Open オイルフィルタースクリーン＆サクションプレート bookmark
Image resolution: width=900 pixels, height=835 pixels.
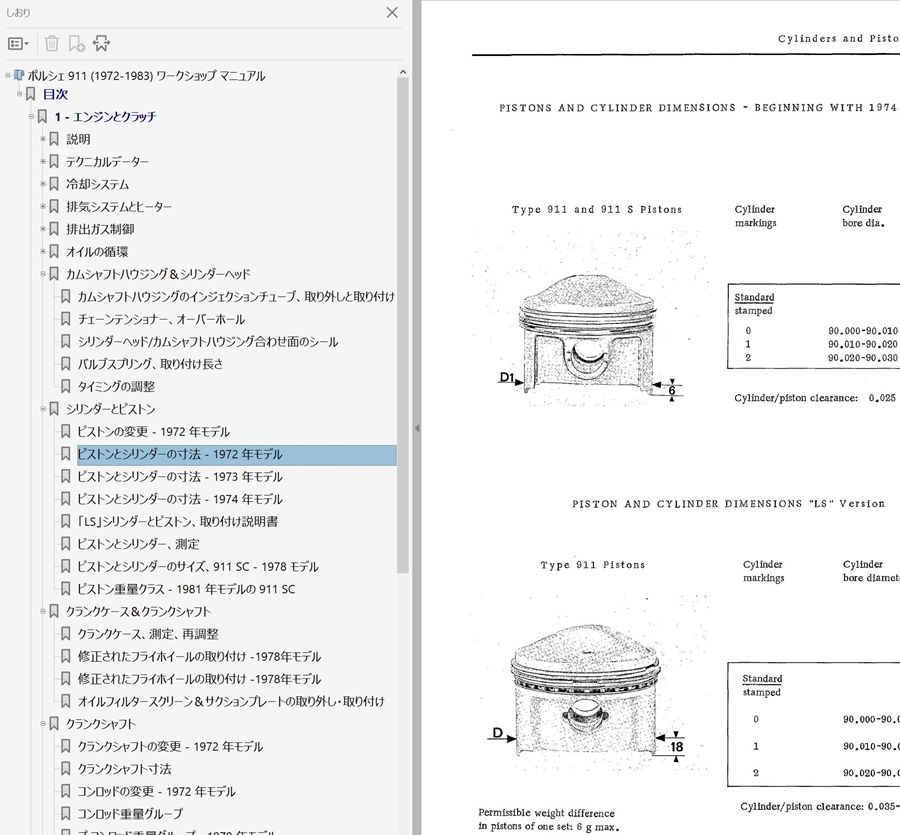(231, 701)
